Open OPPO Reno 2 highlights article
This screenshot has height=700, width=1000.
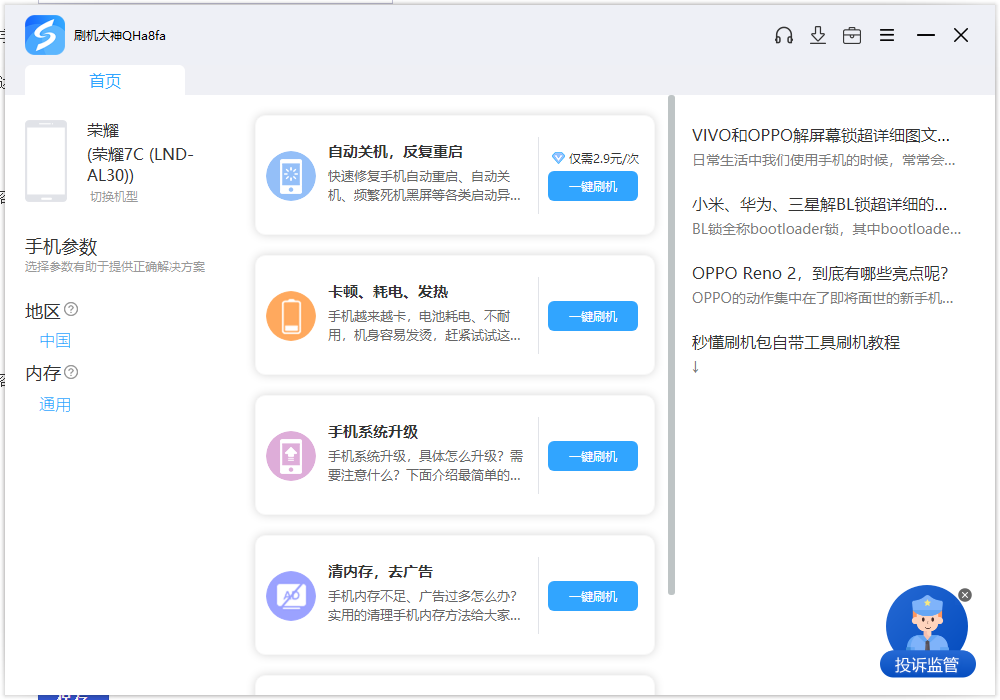pos(820,273)
